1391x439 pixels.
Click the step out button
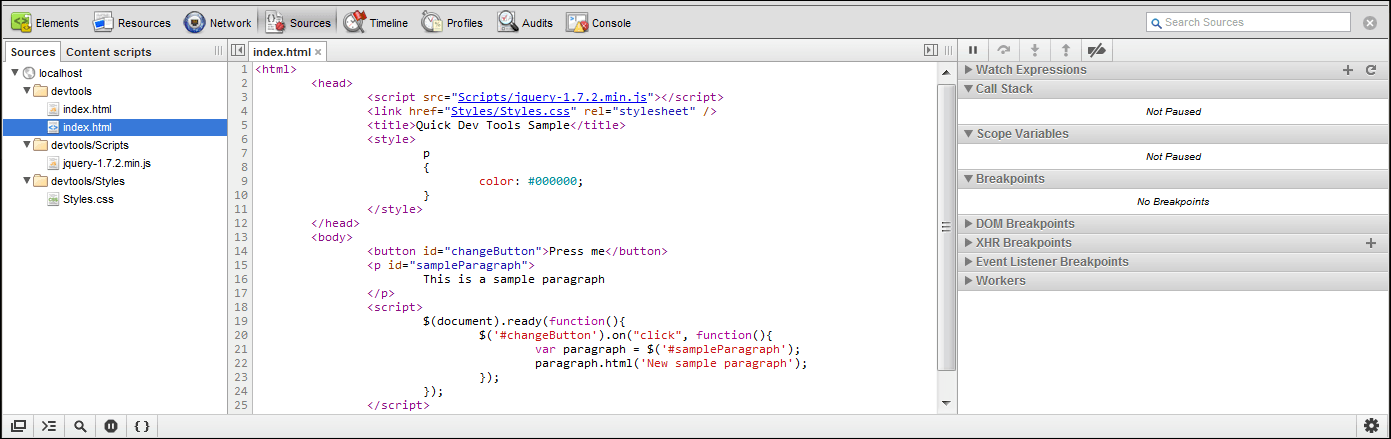[1066, 50]
